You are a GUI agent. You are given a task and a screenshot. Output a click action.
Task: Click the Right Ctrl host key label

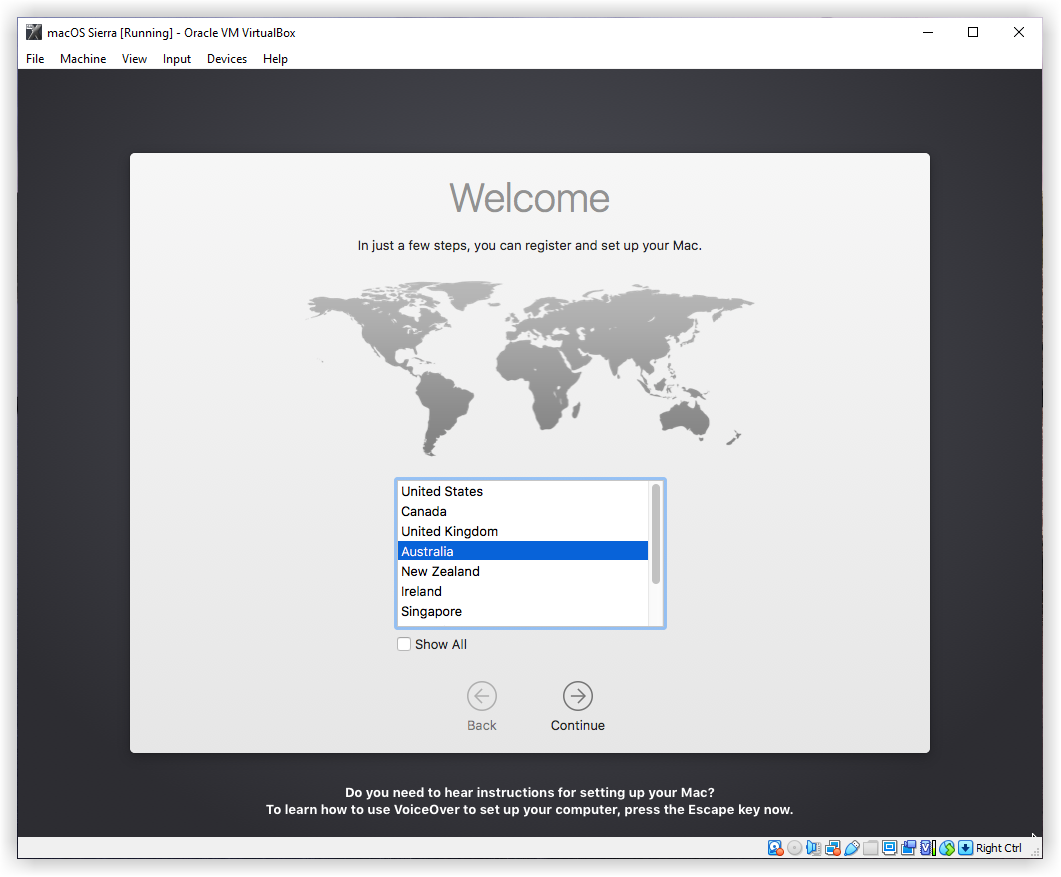[x=999, y=848]
